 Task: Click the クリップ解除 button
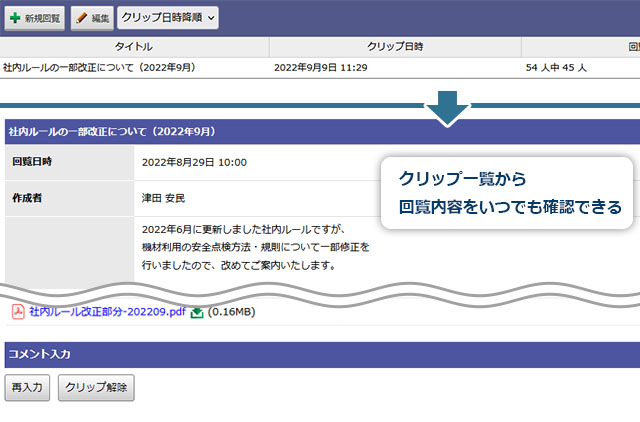coord(96,387)
